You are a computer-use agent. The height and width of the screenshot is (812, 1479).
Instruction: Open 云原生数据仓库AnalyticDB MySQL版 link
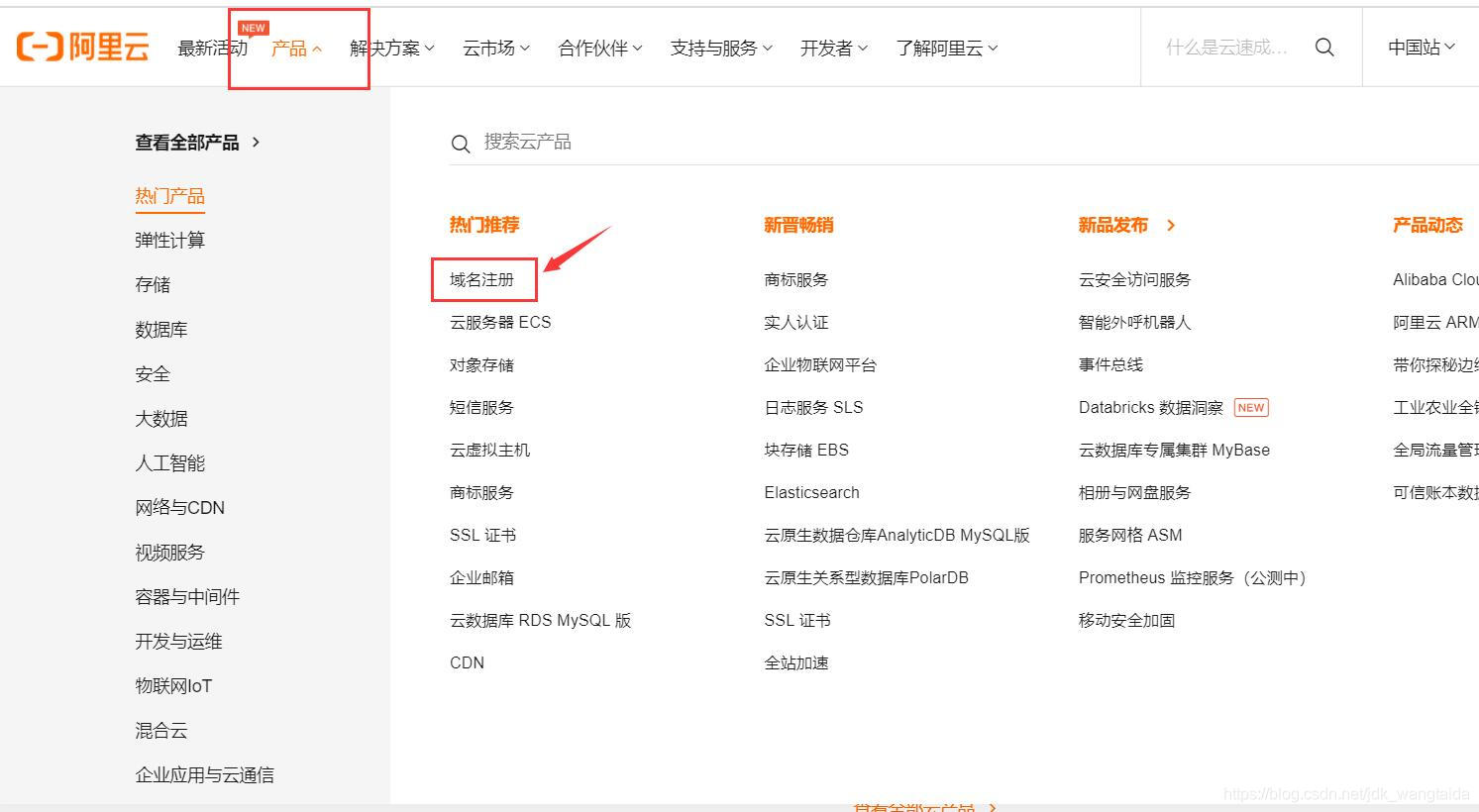897,535
